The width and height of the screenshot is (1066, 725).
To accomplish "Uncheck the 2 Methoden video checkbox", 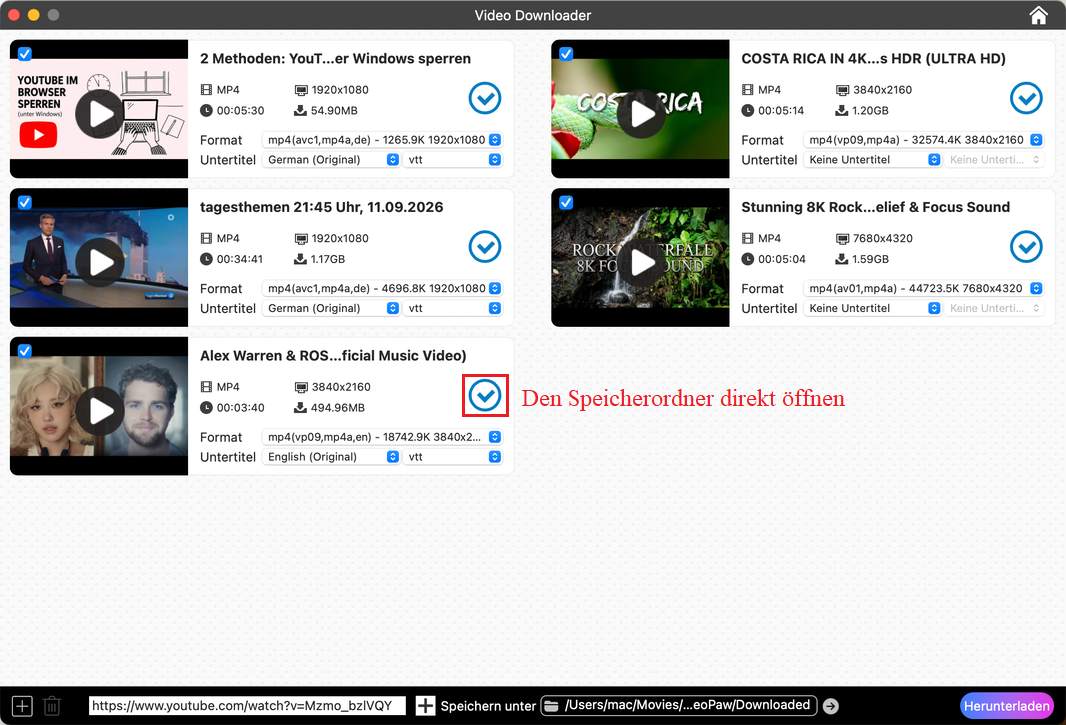I will [24, 53].
